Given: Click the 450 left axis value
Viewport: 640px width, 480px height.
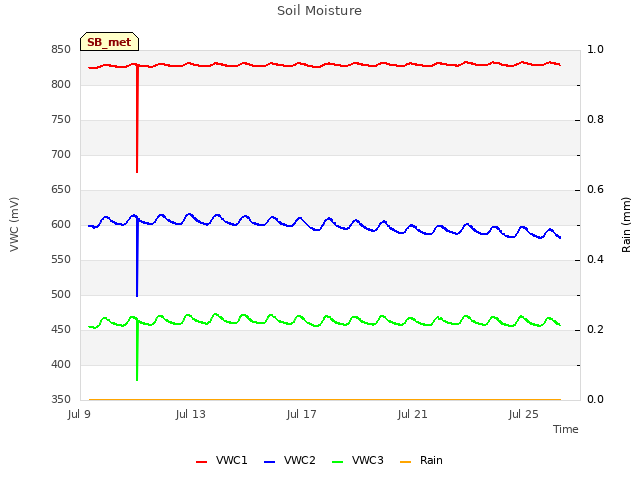Looking at the screenshot, I should point(61,329).
